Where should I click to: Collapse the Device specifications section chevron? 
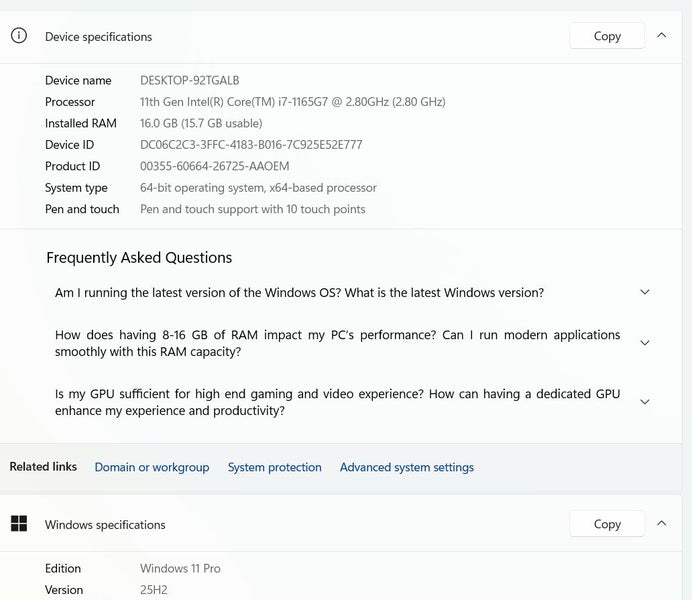(x=662, y=36)
